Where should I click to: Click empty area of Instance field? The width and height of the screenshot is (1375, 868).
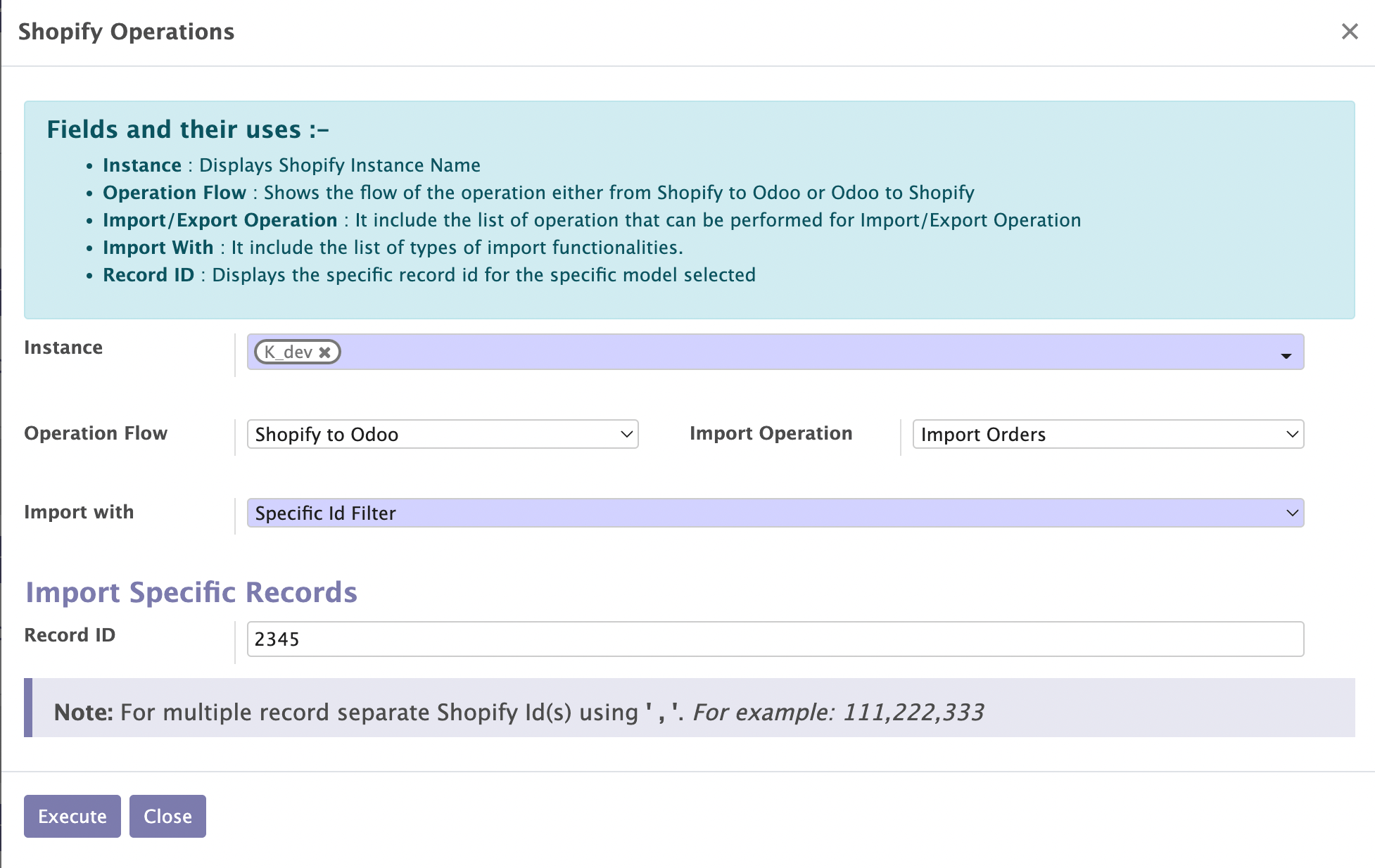[x=774, y=352]
